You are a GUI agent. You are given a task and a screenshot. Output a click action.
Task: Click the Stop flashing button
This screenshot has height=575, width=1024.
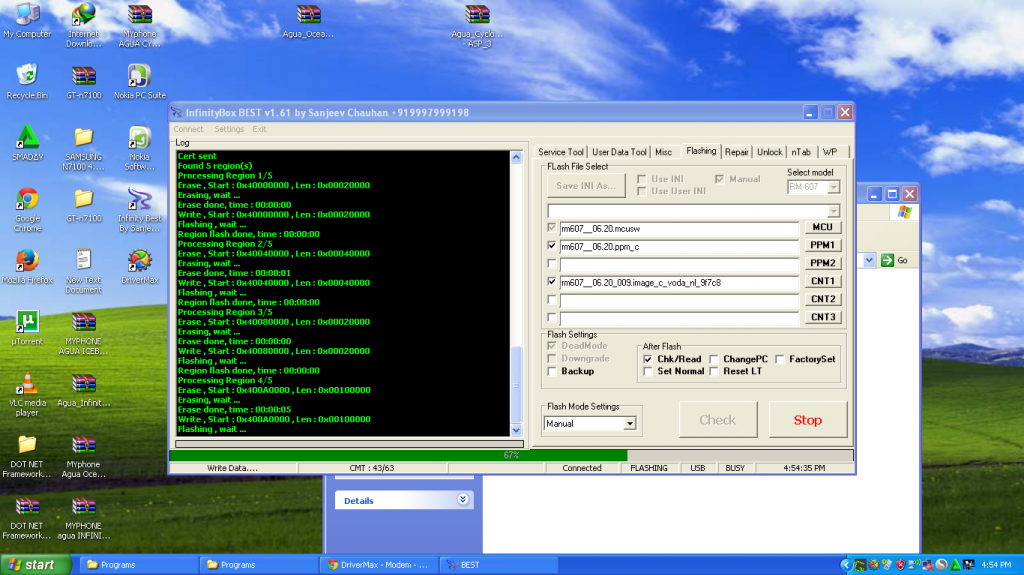pyautogui.click(x=808, y=419)
